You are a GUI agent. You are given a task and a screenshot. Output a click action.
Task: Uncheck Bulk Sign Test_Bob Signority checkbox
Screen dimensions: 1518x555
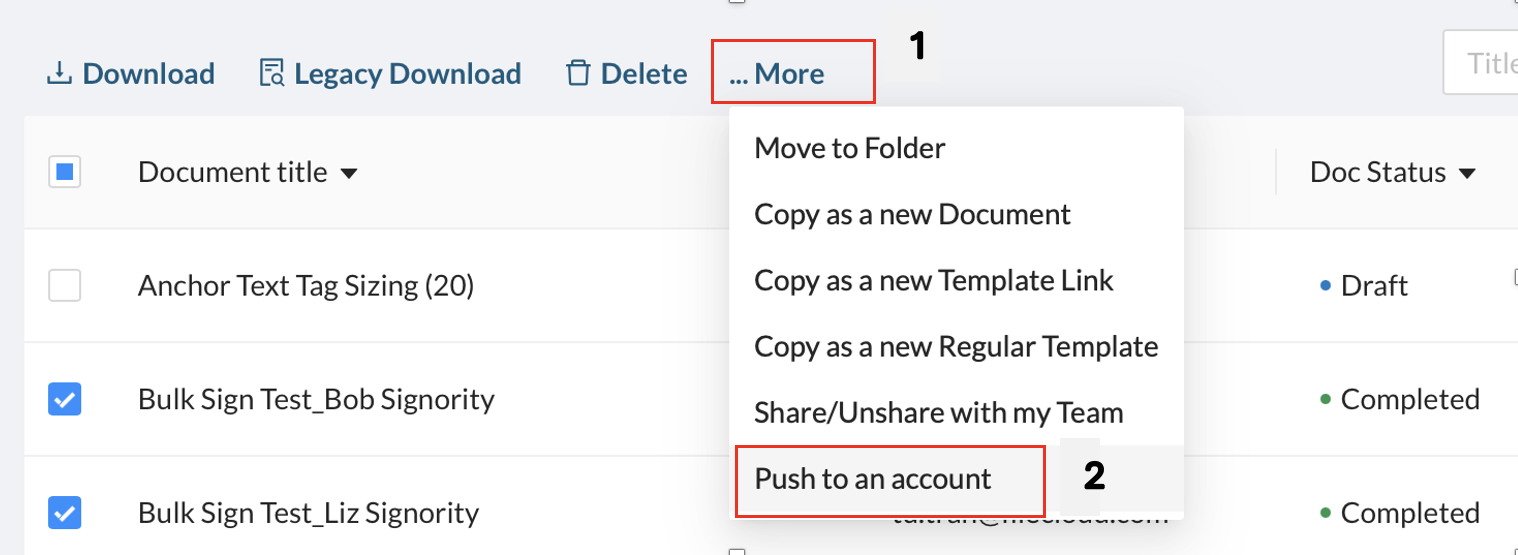pos(65,400)
